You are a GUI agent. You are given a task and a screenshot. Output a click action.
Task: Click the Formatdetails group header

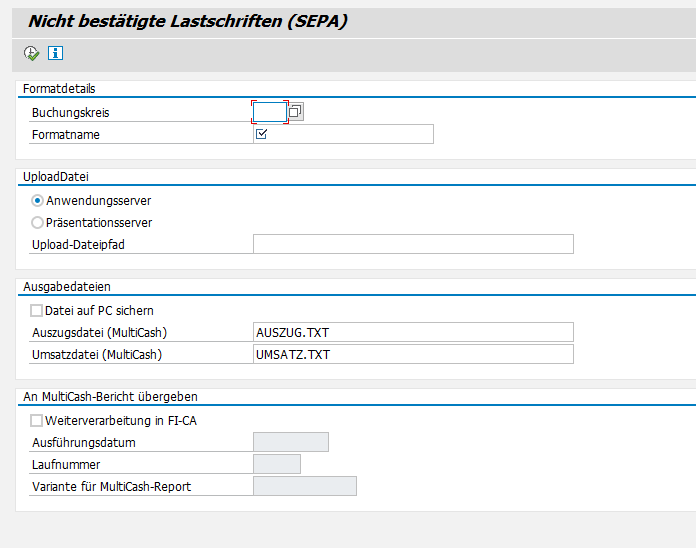pos(59,89)
